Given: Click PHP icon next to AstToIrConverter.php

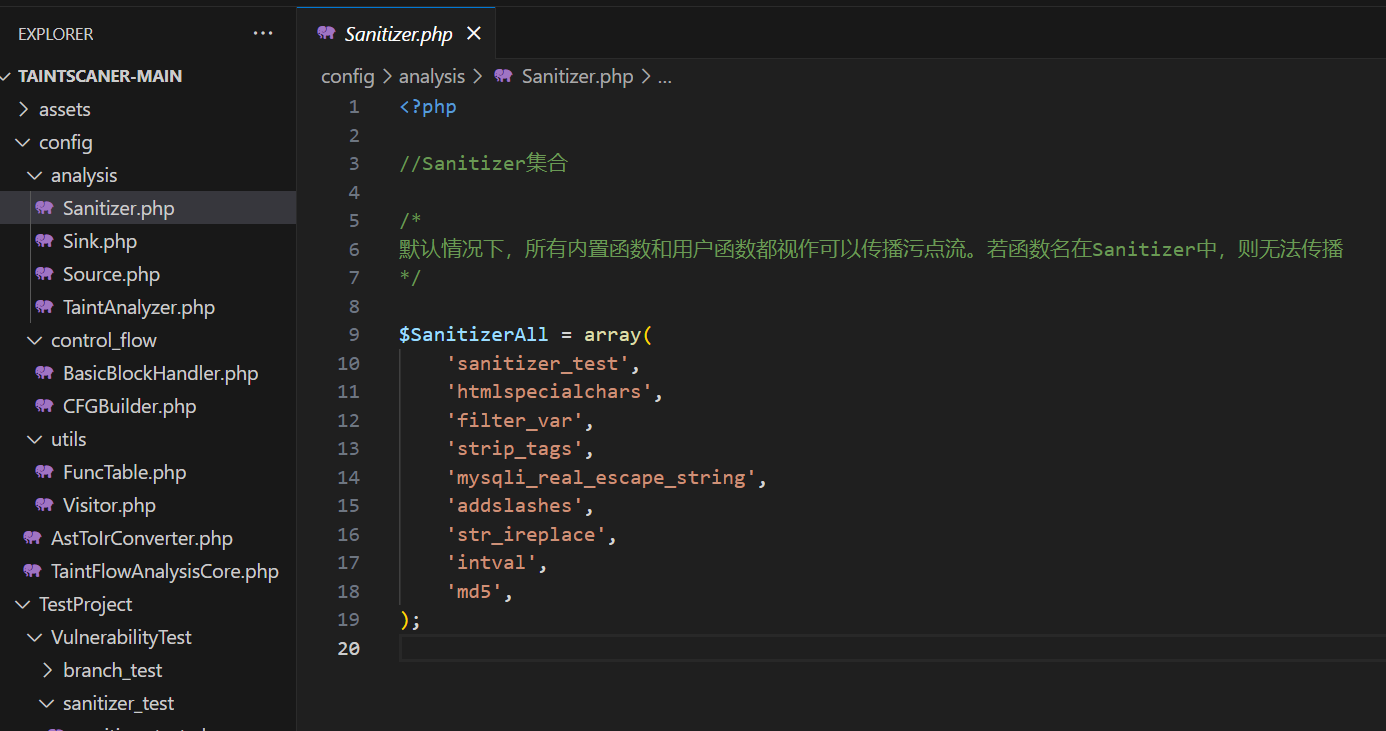Looking at the screenshot, I should 32,538.
